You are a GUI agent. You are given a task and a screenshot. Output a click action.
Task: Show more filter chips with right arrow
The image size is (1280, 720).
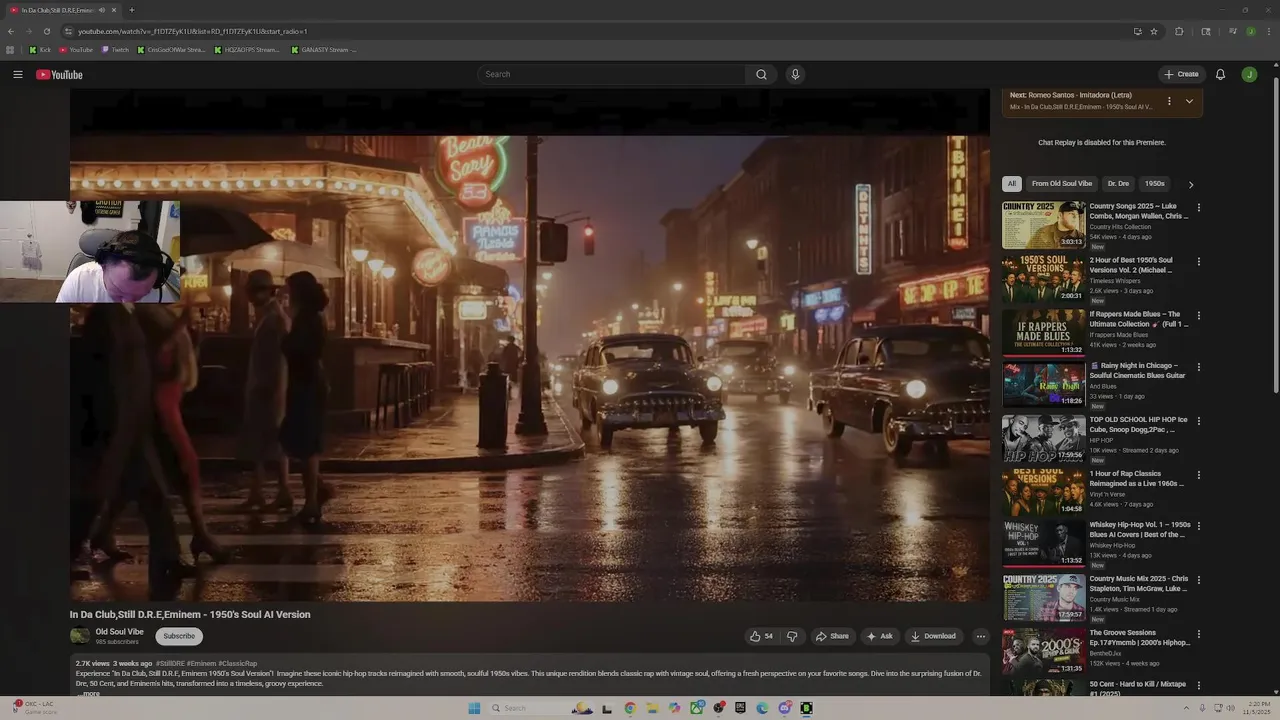pos(1190,184)
